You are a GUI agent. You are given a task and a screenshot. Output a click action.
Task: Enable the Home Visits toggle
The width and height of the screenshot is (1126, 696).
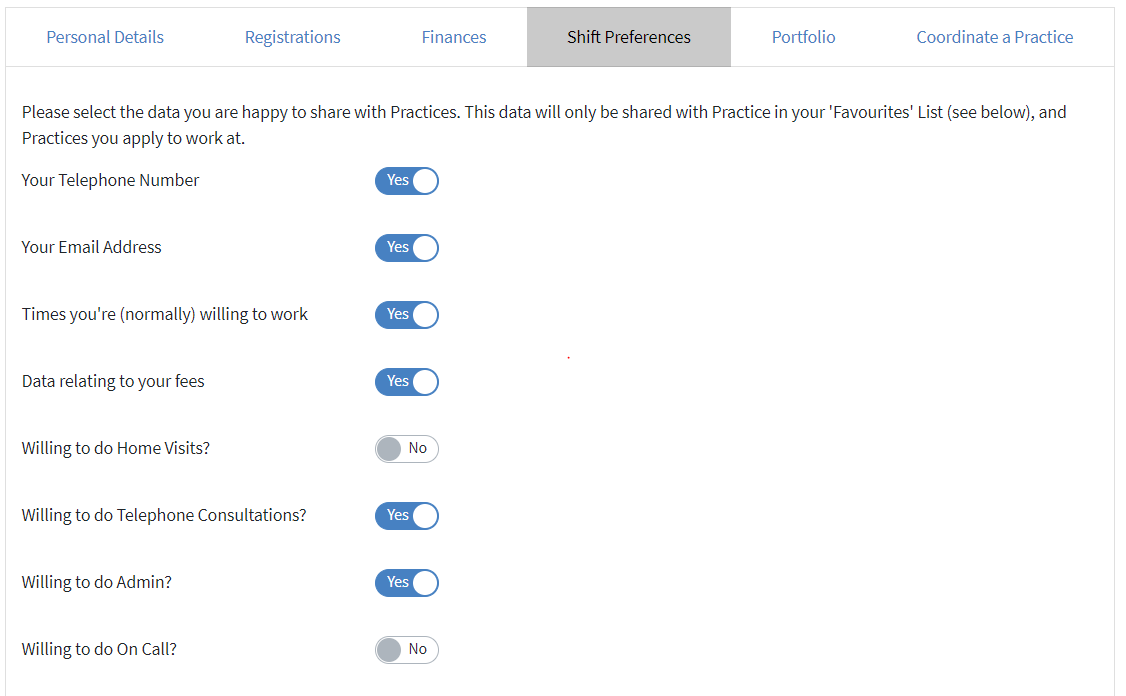click(x=407, y=449)
